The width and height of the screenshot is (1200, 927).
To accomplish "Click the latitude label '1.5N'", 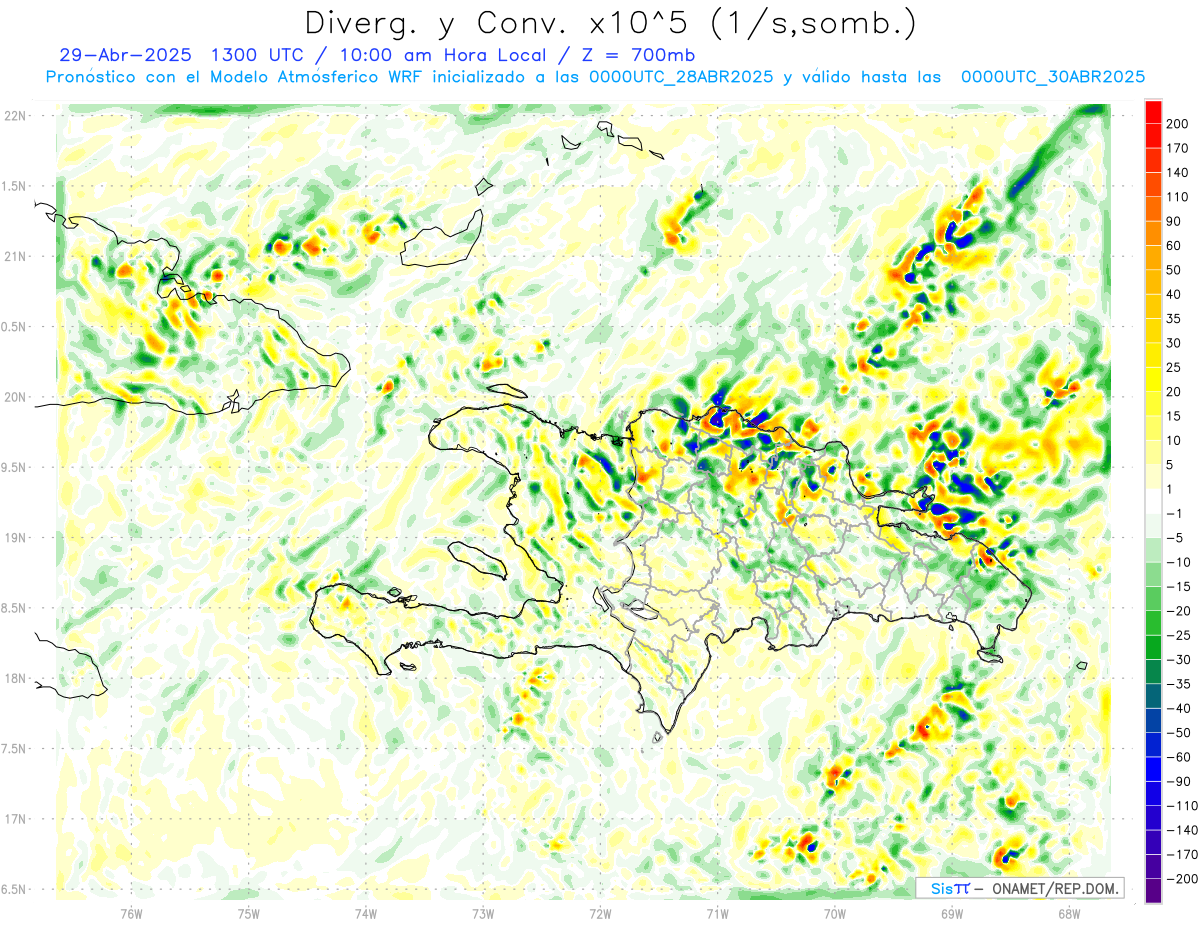I will coord(14,186).
